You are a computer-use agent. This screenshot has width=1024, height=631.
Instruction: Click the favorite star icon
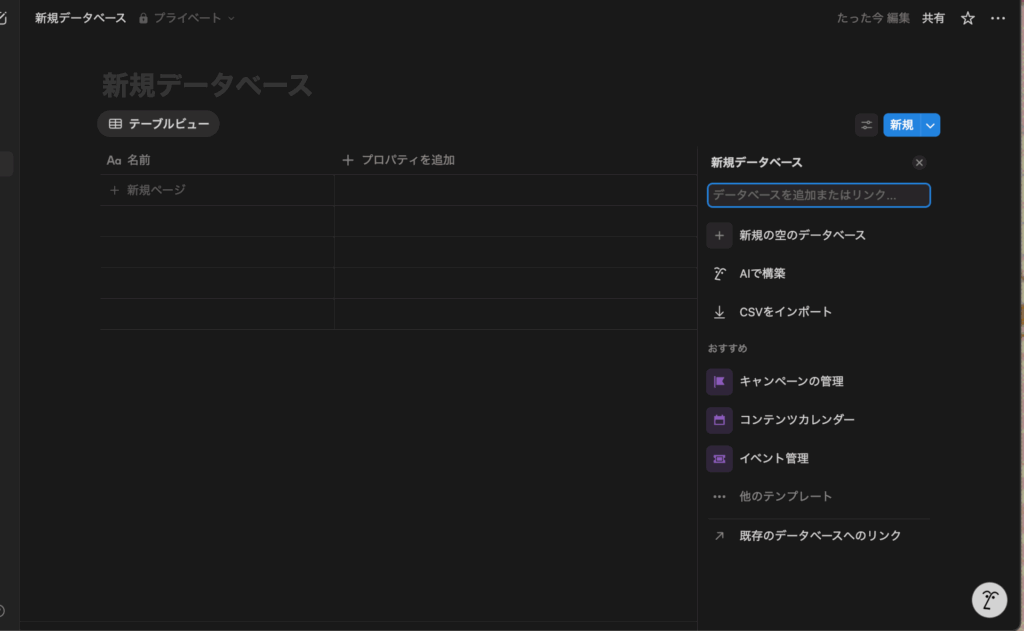[967, 18]
